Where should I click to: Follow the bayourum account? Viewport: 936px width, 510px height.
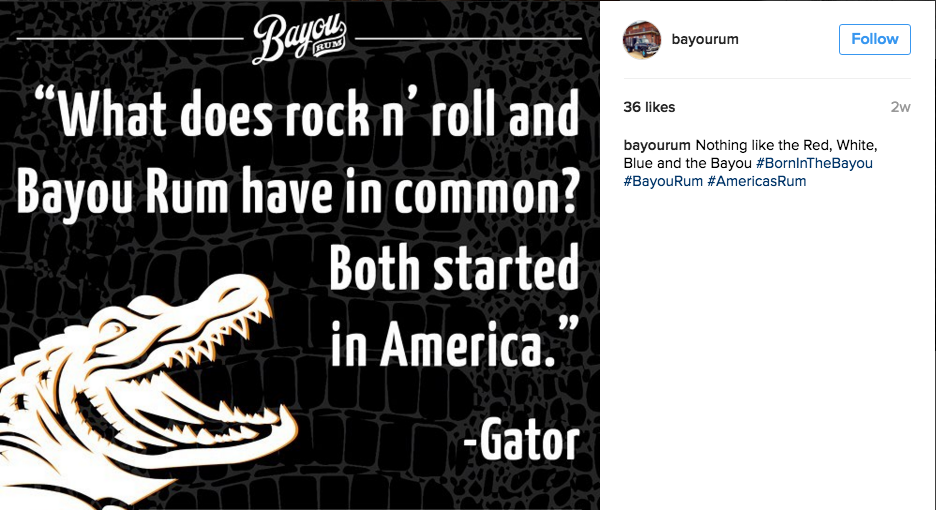[x=874, y=39]
